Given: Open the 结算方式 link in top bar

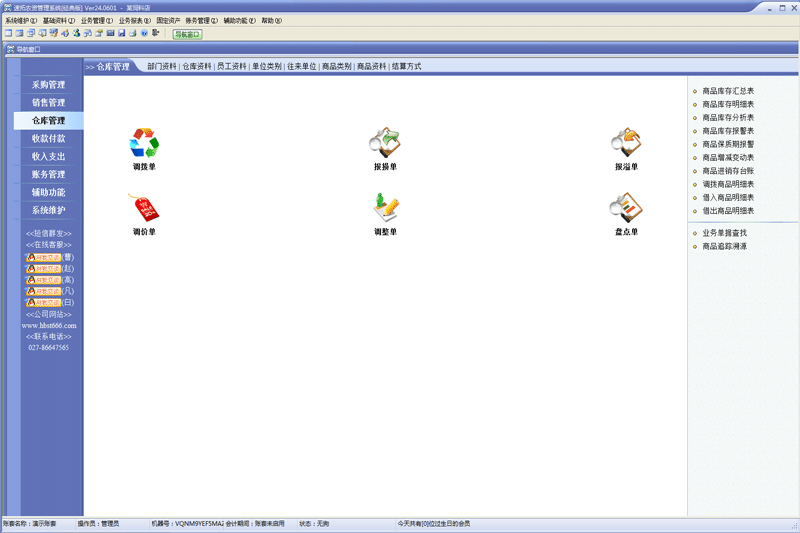Looking at the screenshot, I should point(407,66).
